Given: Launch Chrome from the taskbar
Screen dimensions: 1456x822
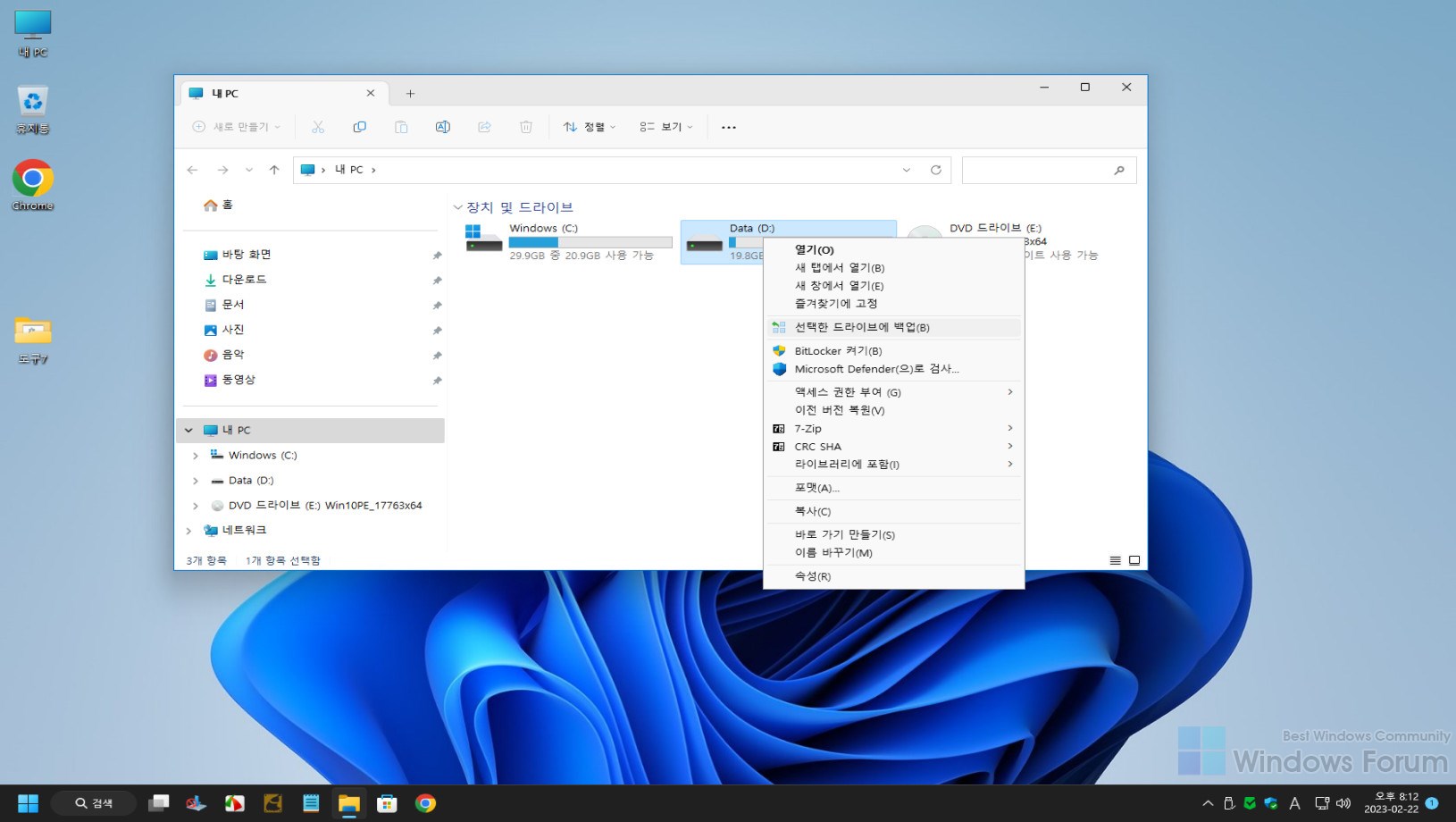Looking at the screenshot, I should click(x=425, y=803).
